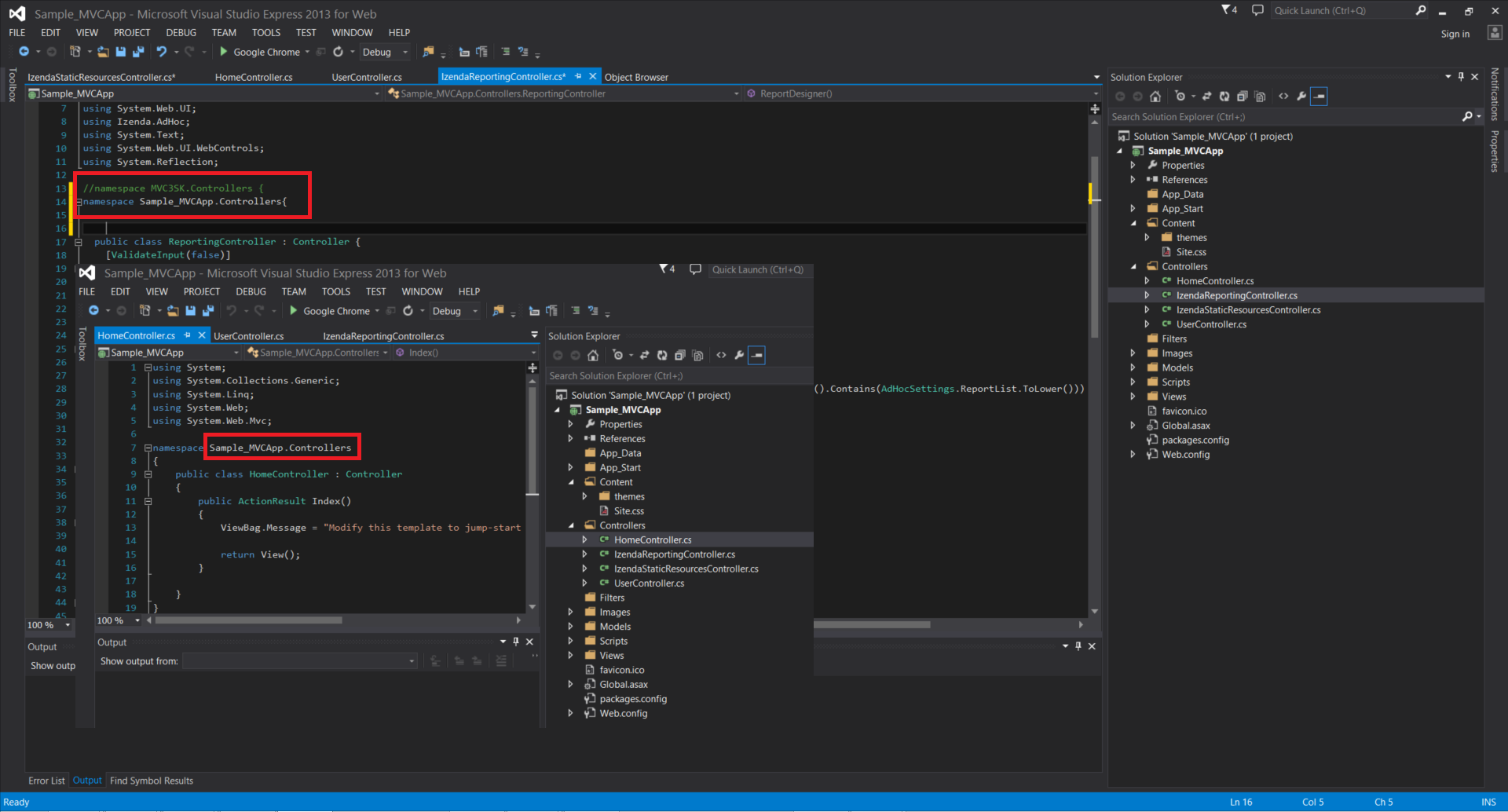
Task: Switch to UserController.cs tab in main editor
Action: 367,77
